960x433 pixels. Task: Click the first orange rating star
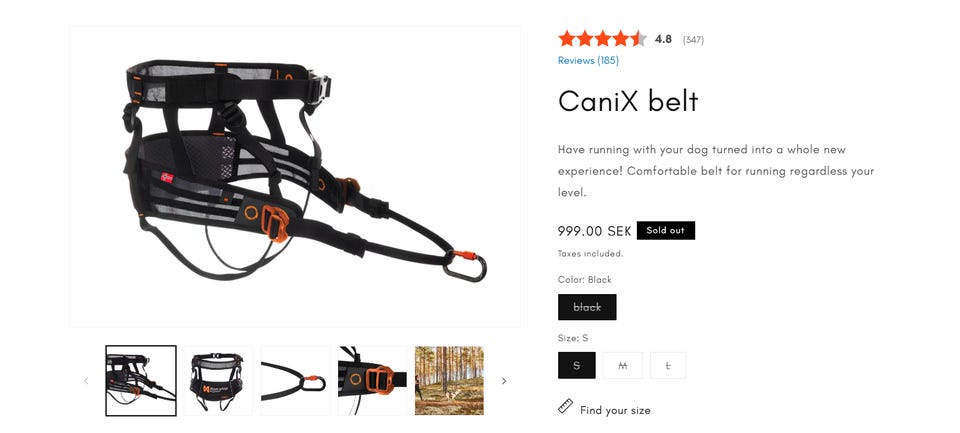566,39
